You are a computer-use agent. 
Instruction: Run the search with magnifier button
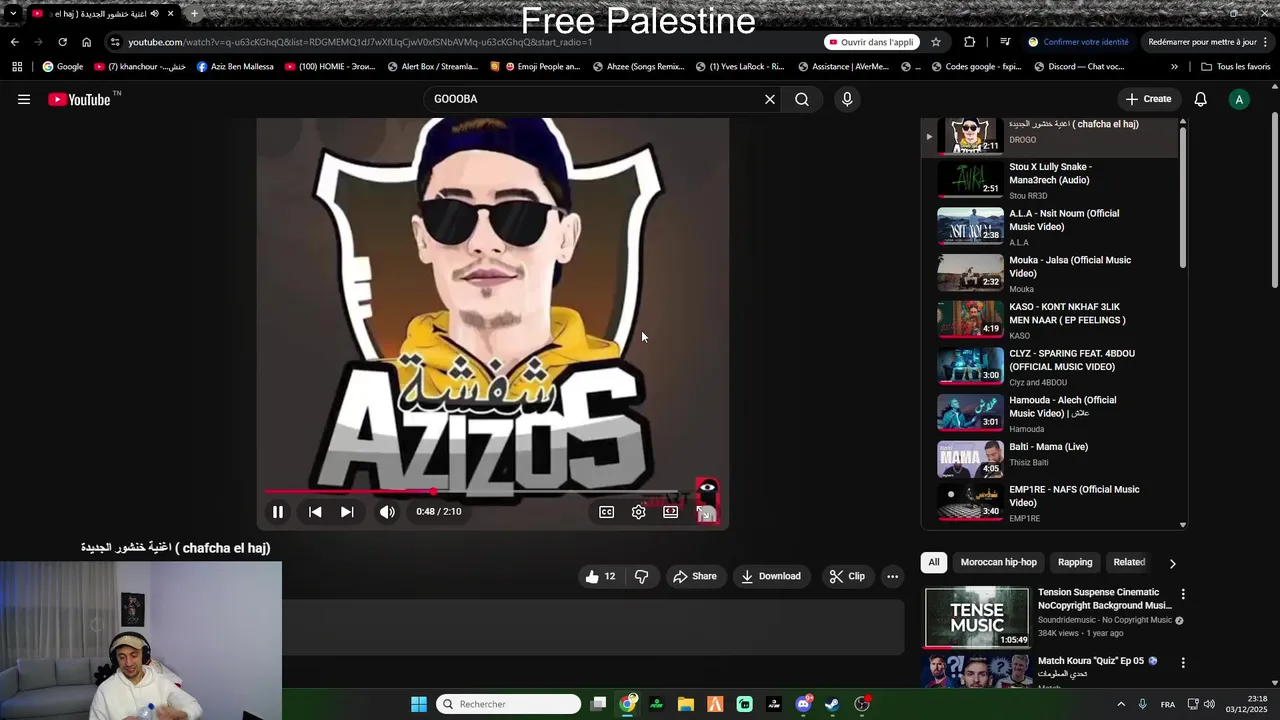[x=802, y=99]
